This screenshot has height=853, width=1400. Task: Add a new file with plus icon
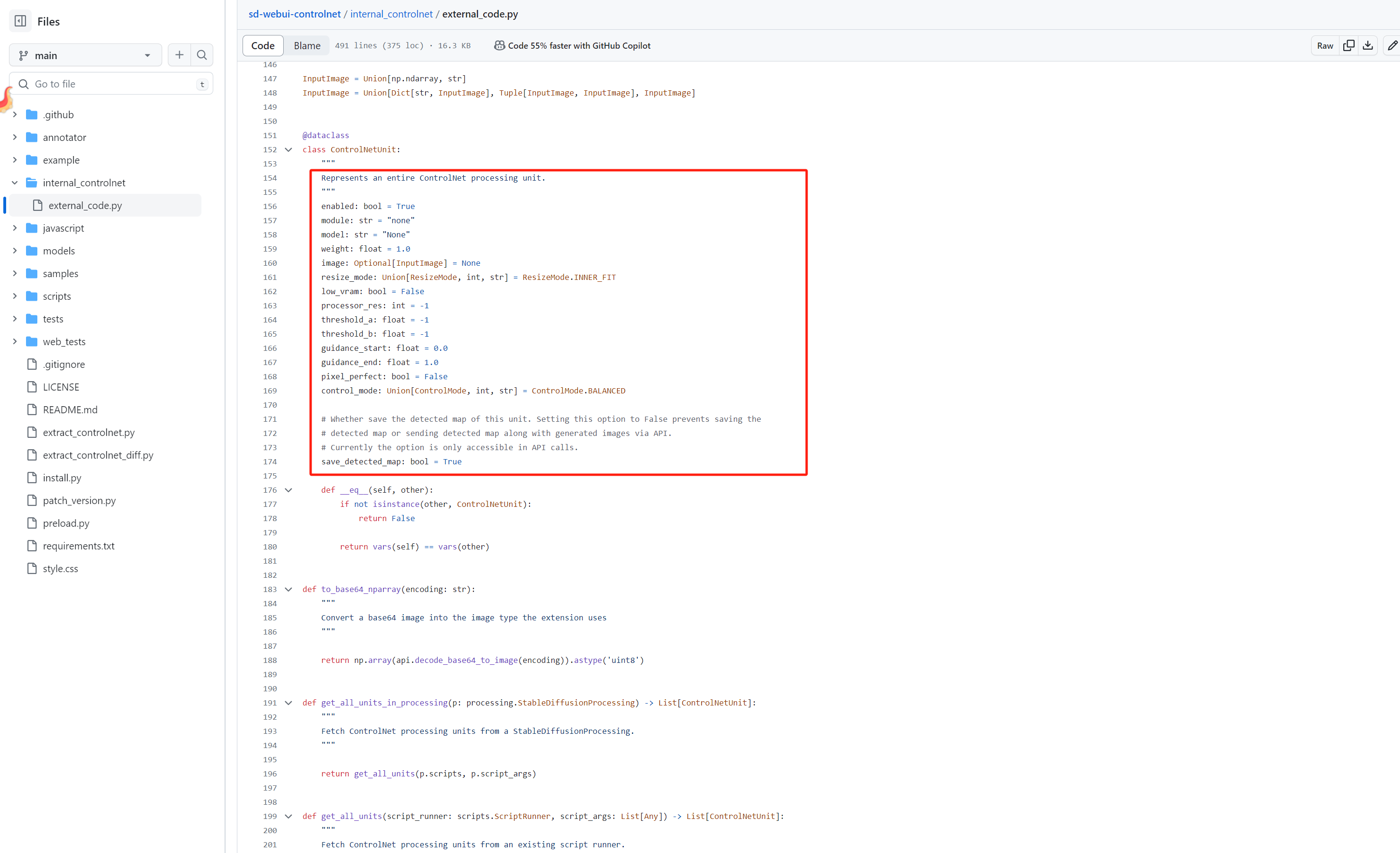[179, 55]
